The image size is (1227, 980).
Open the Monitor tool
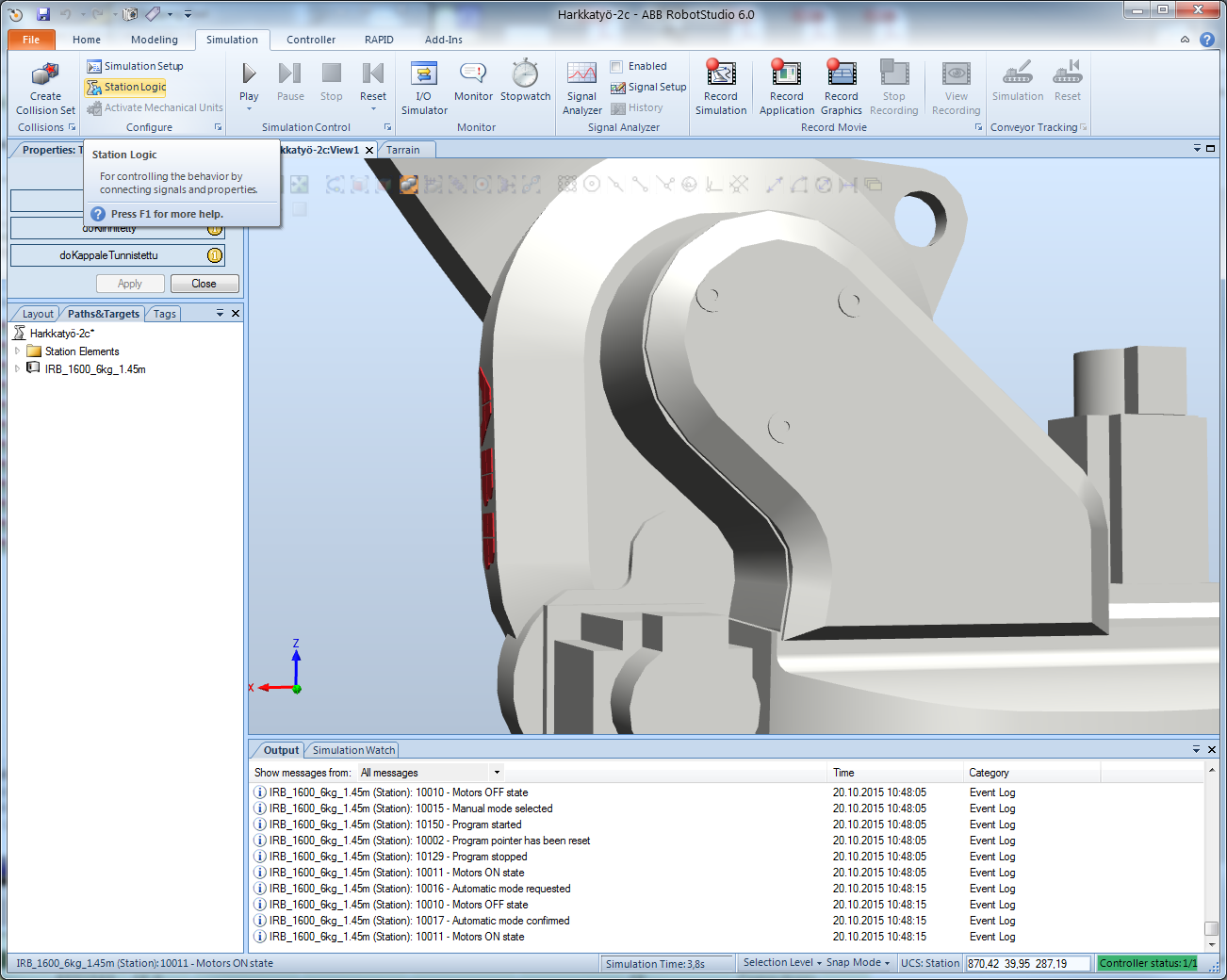tap(473, 81)
